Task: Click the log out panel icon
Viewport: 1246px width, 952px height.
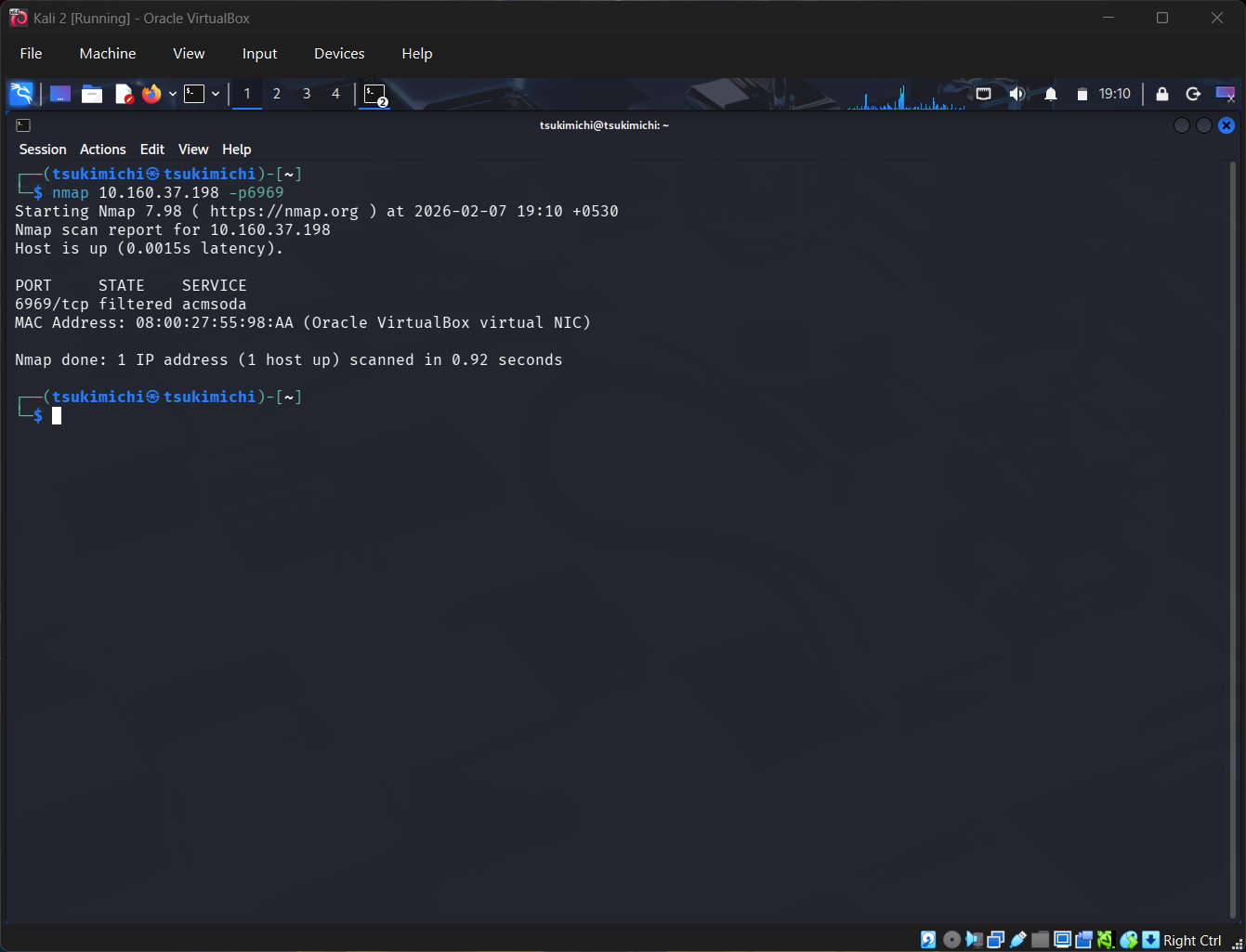Action: (1194, 94)
